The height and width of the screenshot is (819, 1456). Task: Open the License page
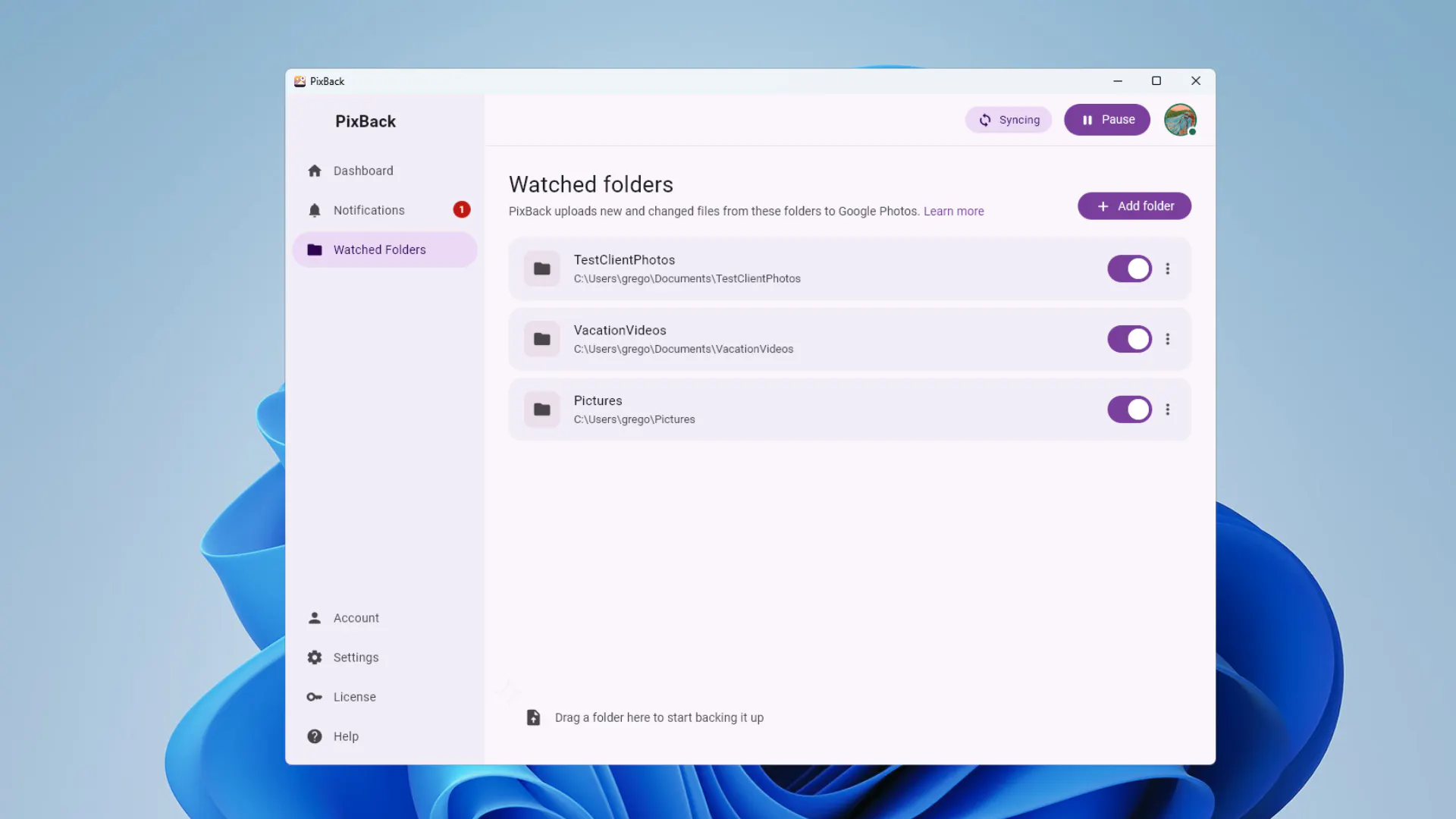coord(384,697)
